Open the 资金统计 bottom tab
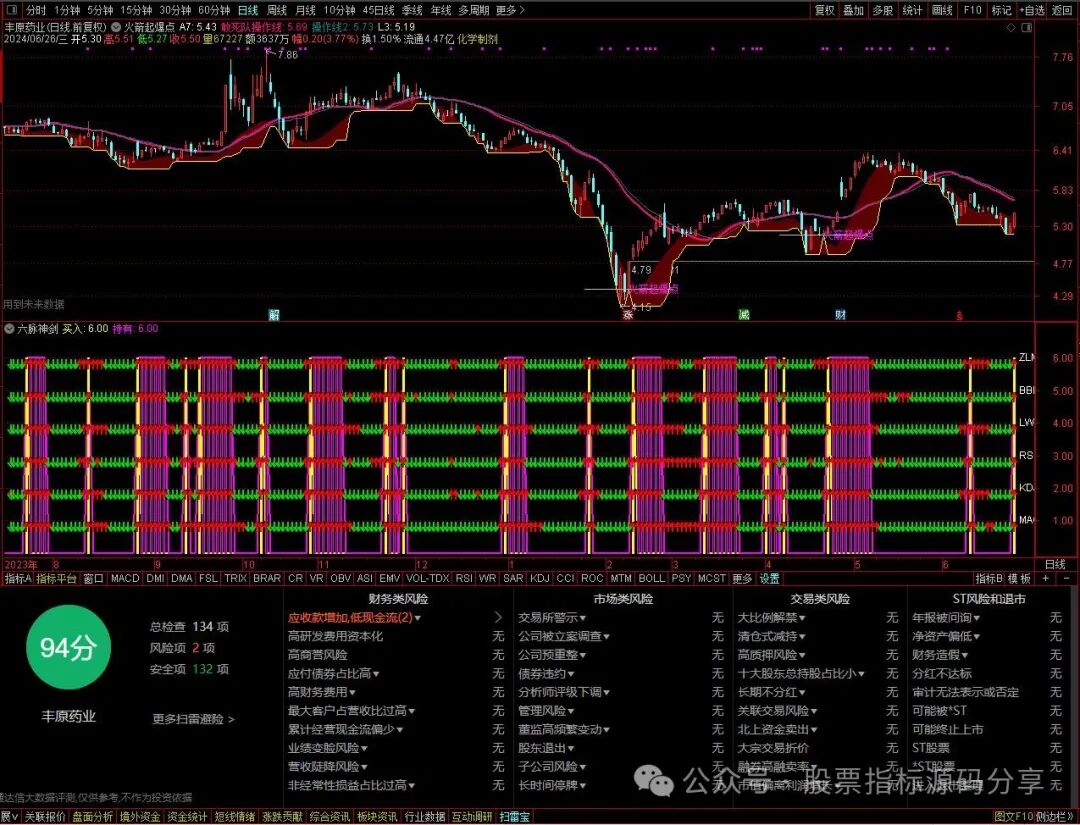Viewport: 1080px width, 825px height. pos(187,817)
